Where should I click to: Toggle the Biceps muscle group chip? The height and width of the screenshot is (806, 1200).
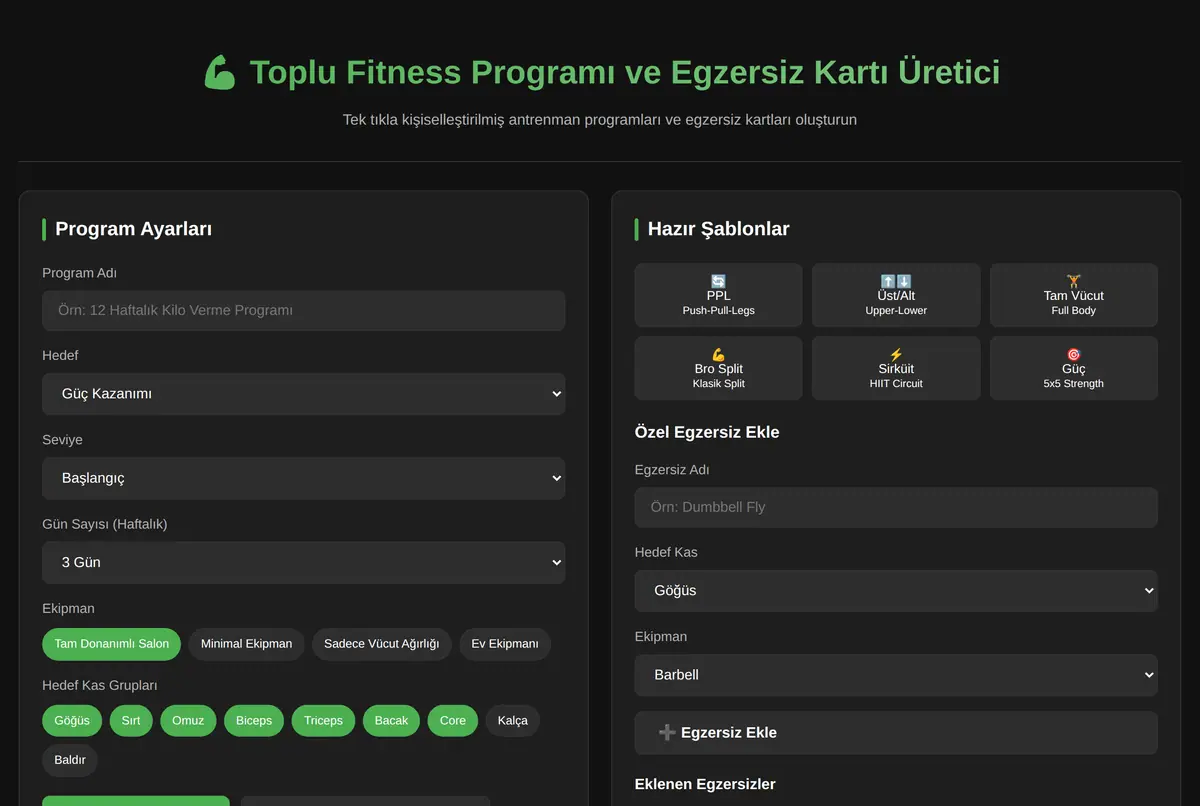coord(254,720)
